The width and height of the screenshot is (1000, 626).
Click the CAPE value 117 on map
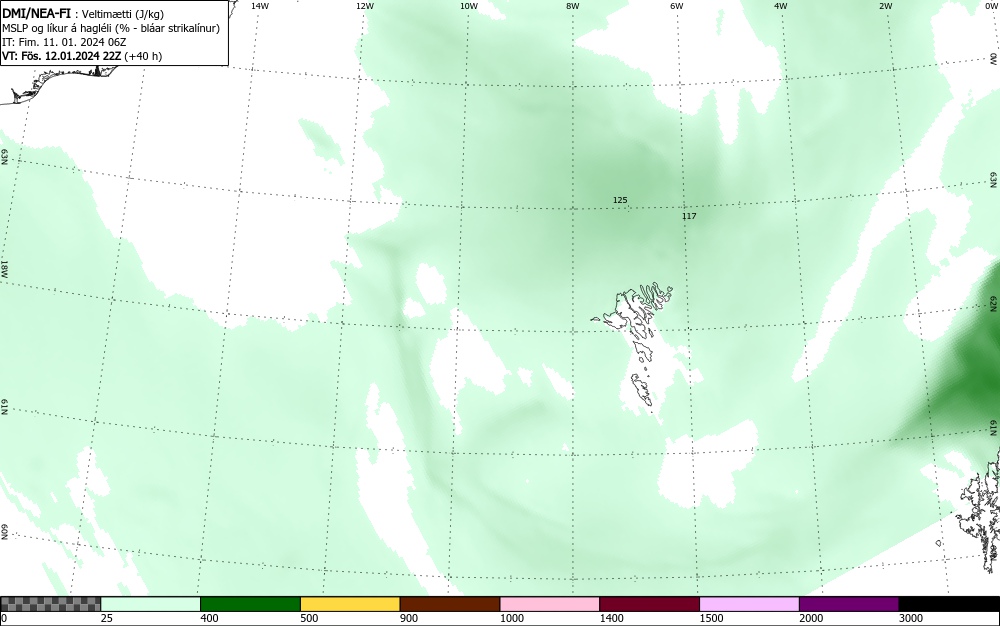click(689, 216)
